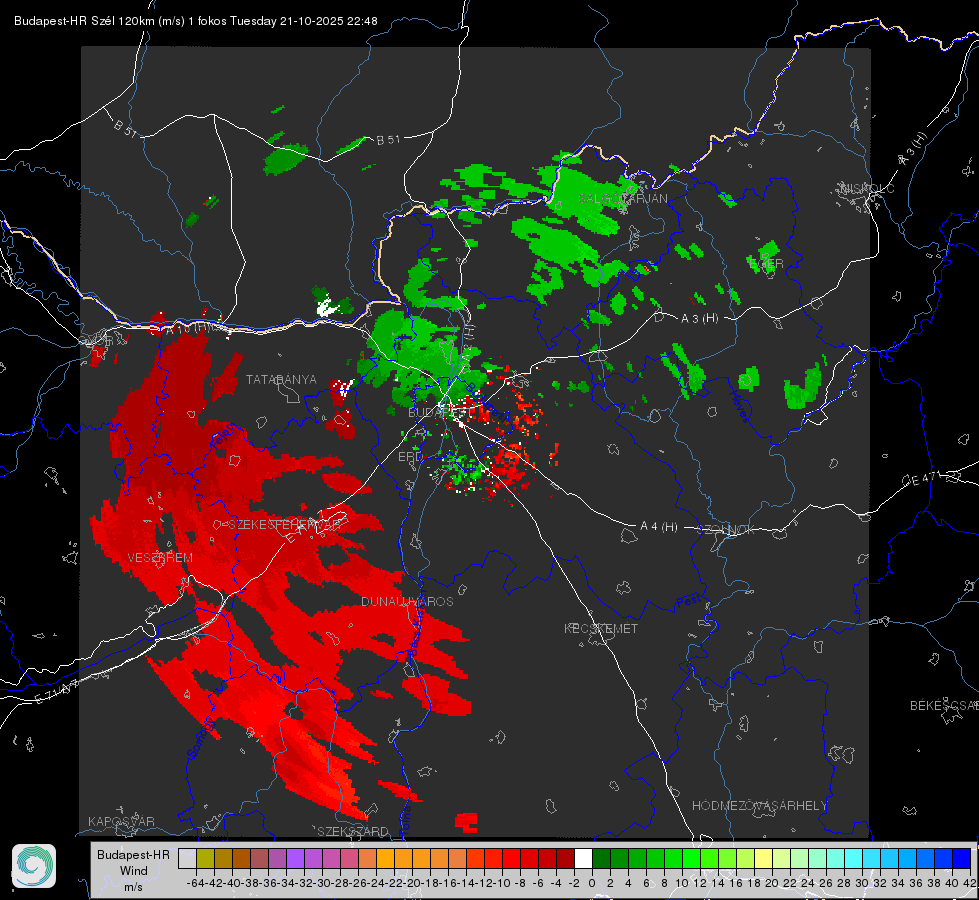Click the SALGOTARJAN city label
The height and width of the screenshot is (900, 979).
tap(622, 199)
